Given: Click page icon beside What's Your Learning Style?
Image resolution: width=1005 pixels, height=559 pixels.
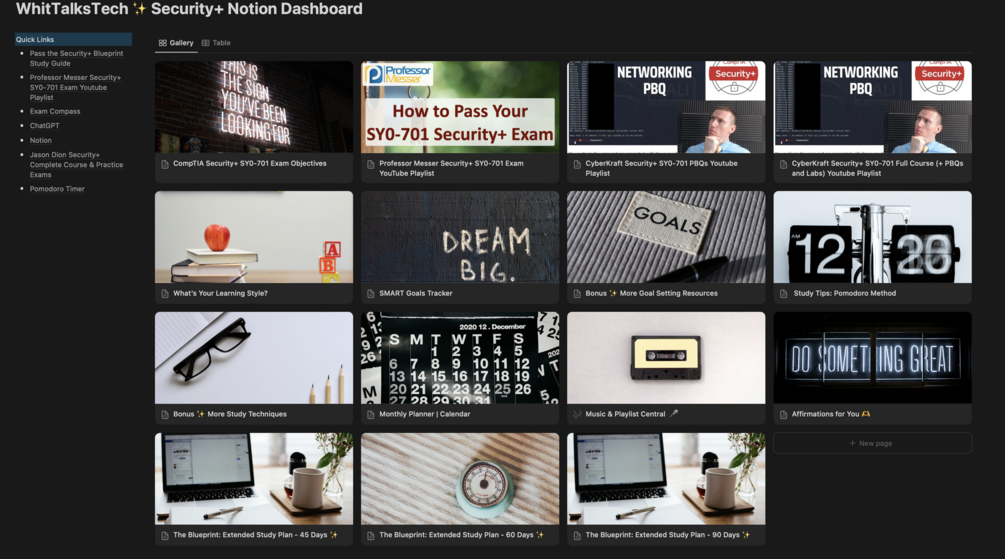Looking at the screenshot, I should point(165,294).
